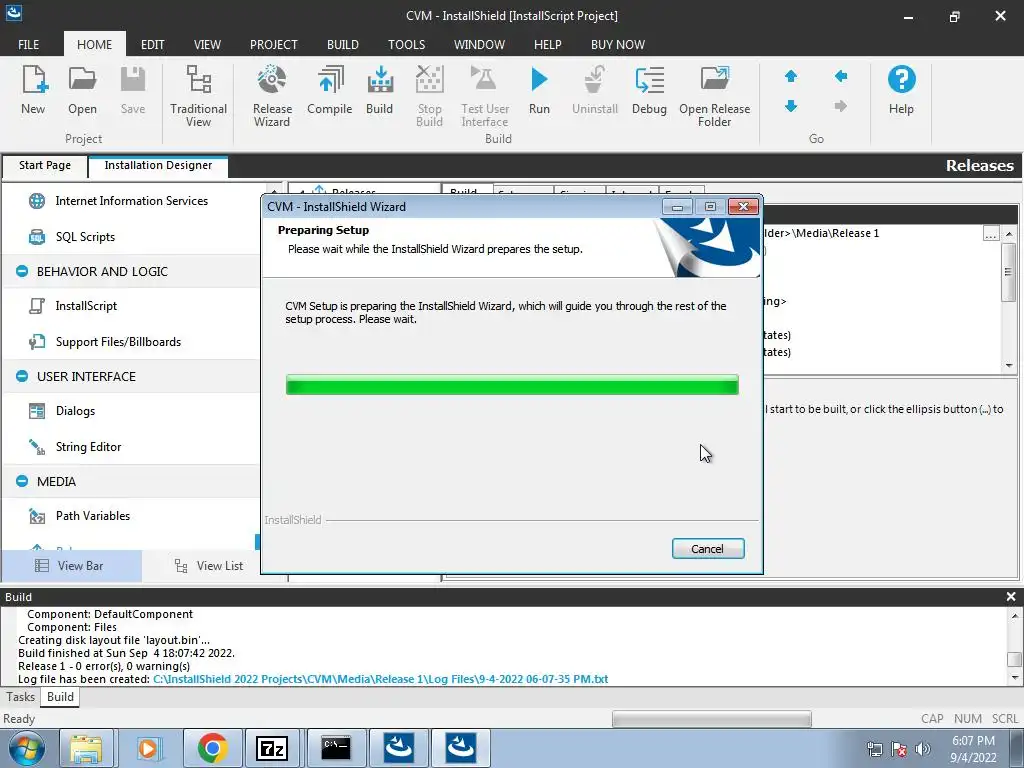Screen dimensions: 1024x768
Task: Collapse the BEHAVIOR AND LOGIC section
Action: click(x=22, y=271)
